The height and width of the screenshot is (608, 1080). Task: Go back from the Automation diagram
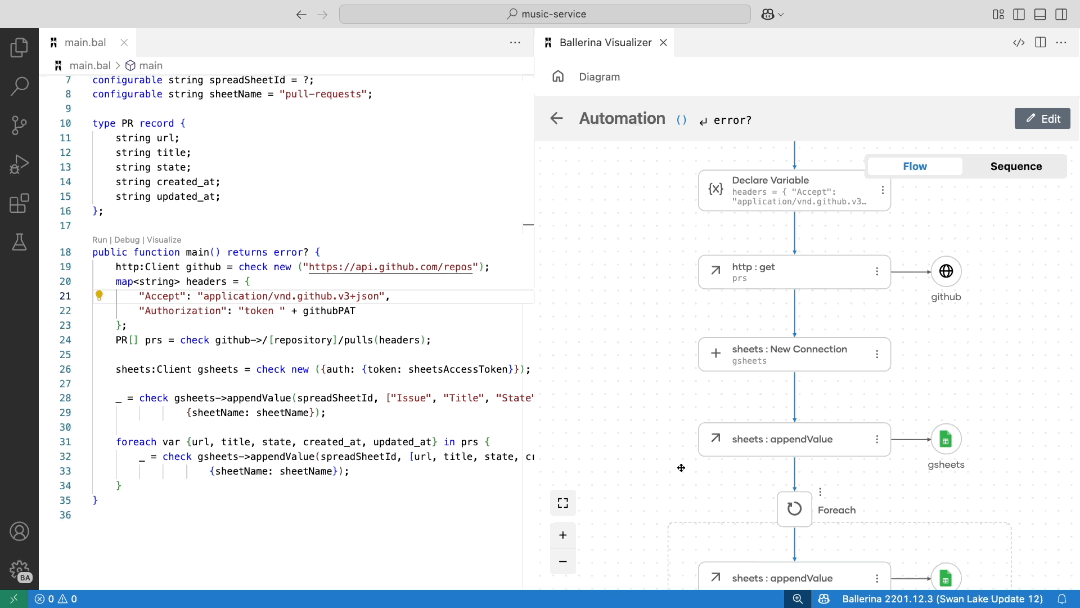point(557,118)
